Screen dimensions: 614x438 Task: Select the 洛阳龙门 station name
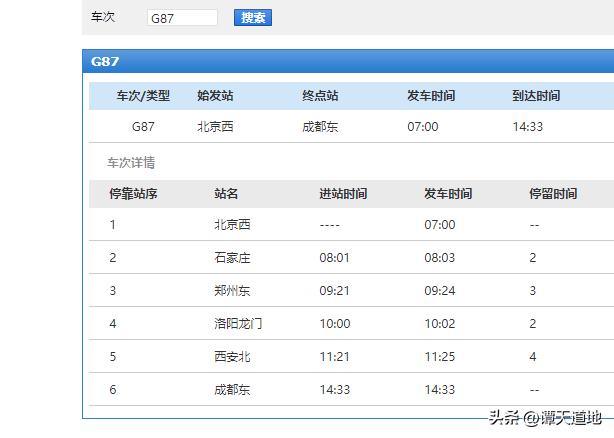coord(238,324)
